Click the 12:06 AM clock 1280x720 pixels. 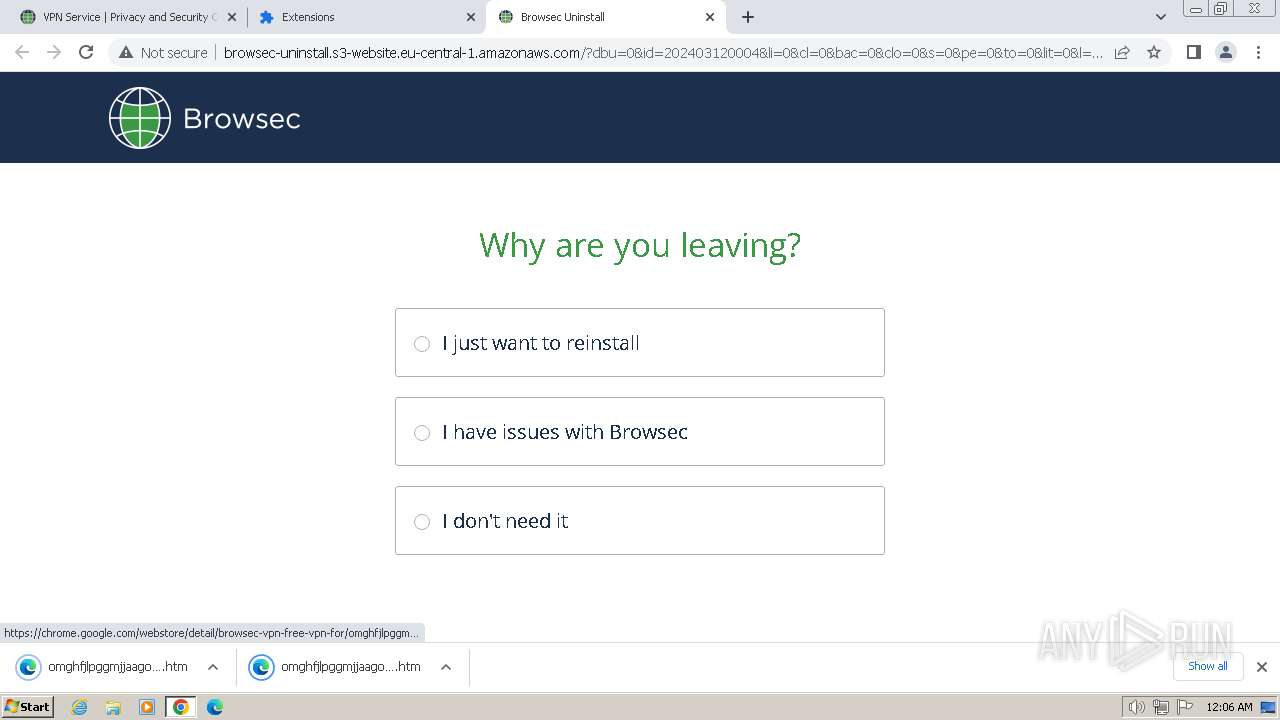pyautogui.click(x=1229, y=707)
